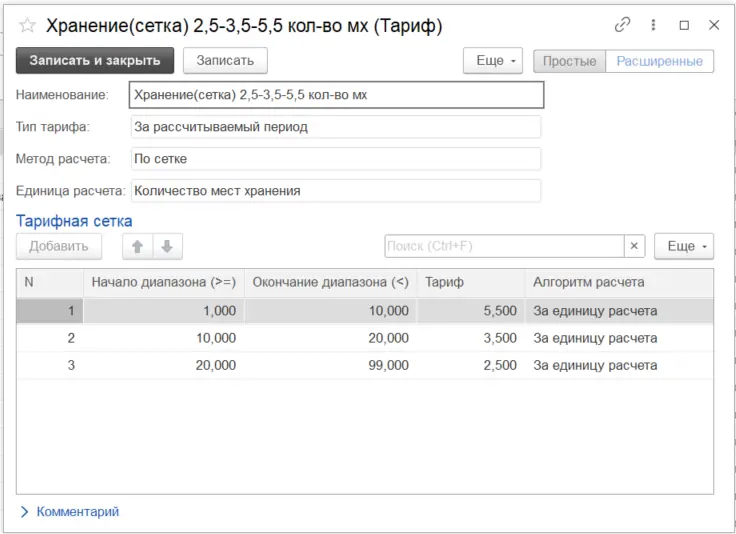Select range start 20,000 in row 3
736x534 pixels.
pyautogui.click(x=164, y=365)
